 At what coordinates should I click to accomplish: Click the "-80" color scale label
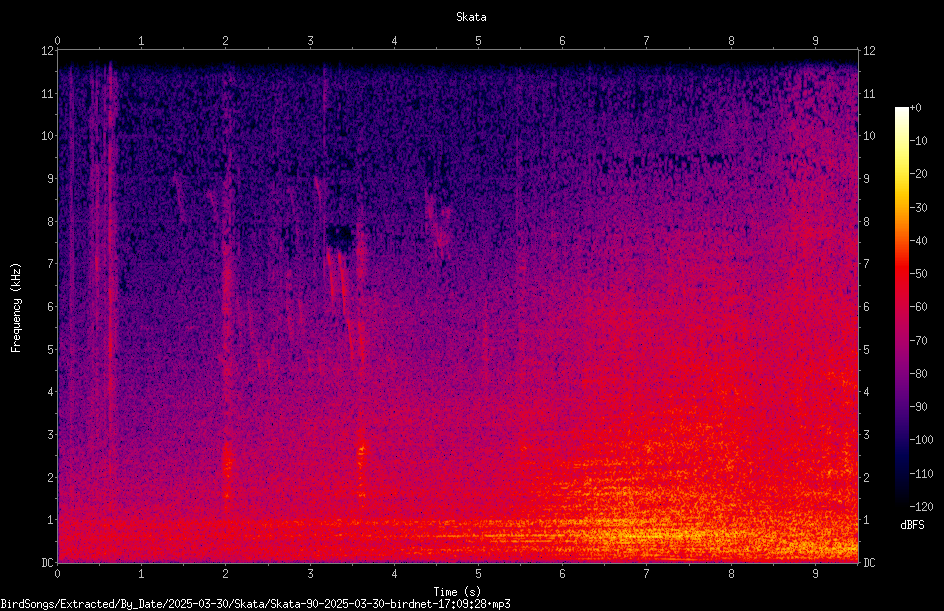click(x=918, y=374)
